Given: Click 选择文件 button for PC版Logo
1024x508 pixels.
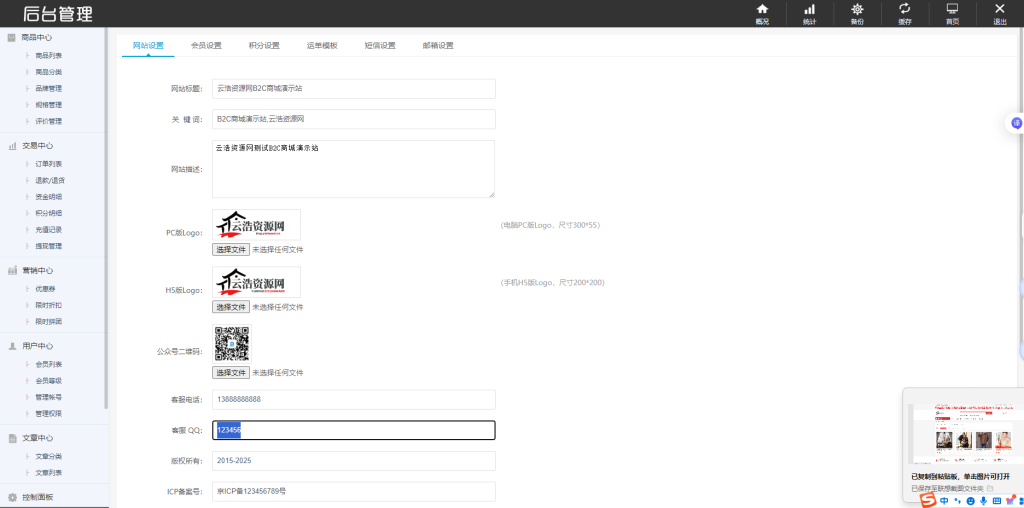Looking at the screenshot, I should click(x=231, y=249).
